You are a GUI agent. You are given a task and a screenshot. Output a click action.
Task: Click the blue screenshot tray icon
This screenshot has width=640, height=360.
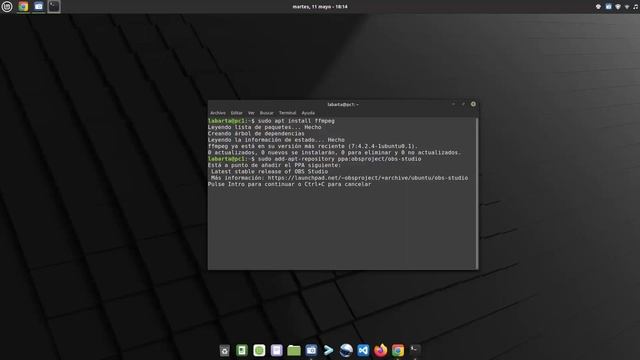[608, 7]
